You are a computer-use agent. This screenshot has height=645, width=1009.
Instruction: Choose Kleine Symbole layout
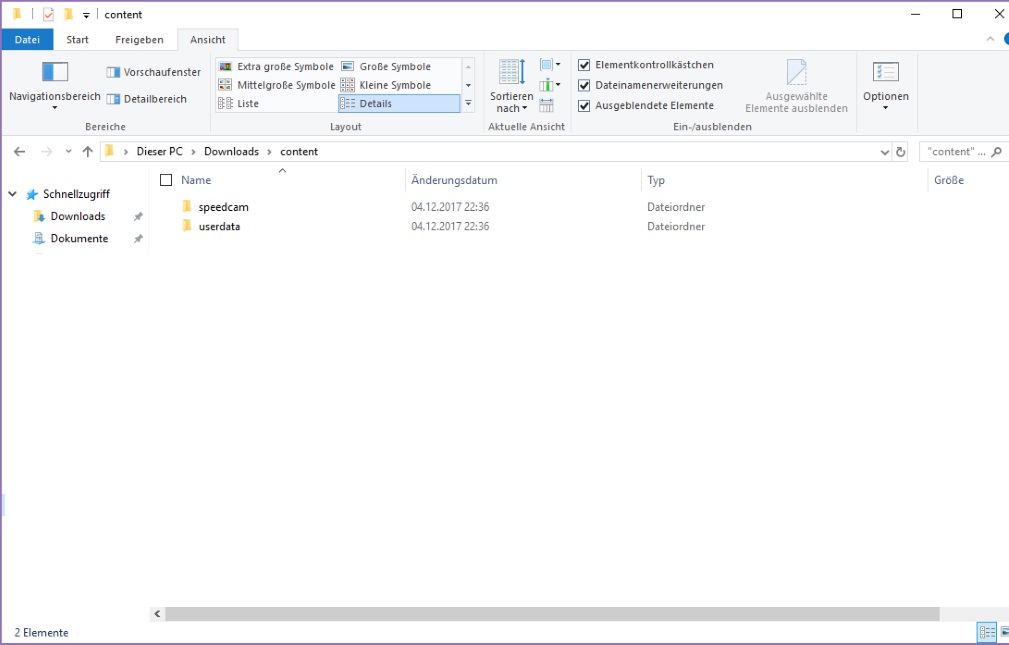(386, 85)
